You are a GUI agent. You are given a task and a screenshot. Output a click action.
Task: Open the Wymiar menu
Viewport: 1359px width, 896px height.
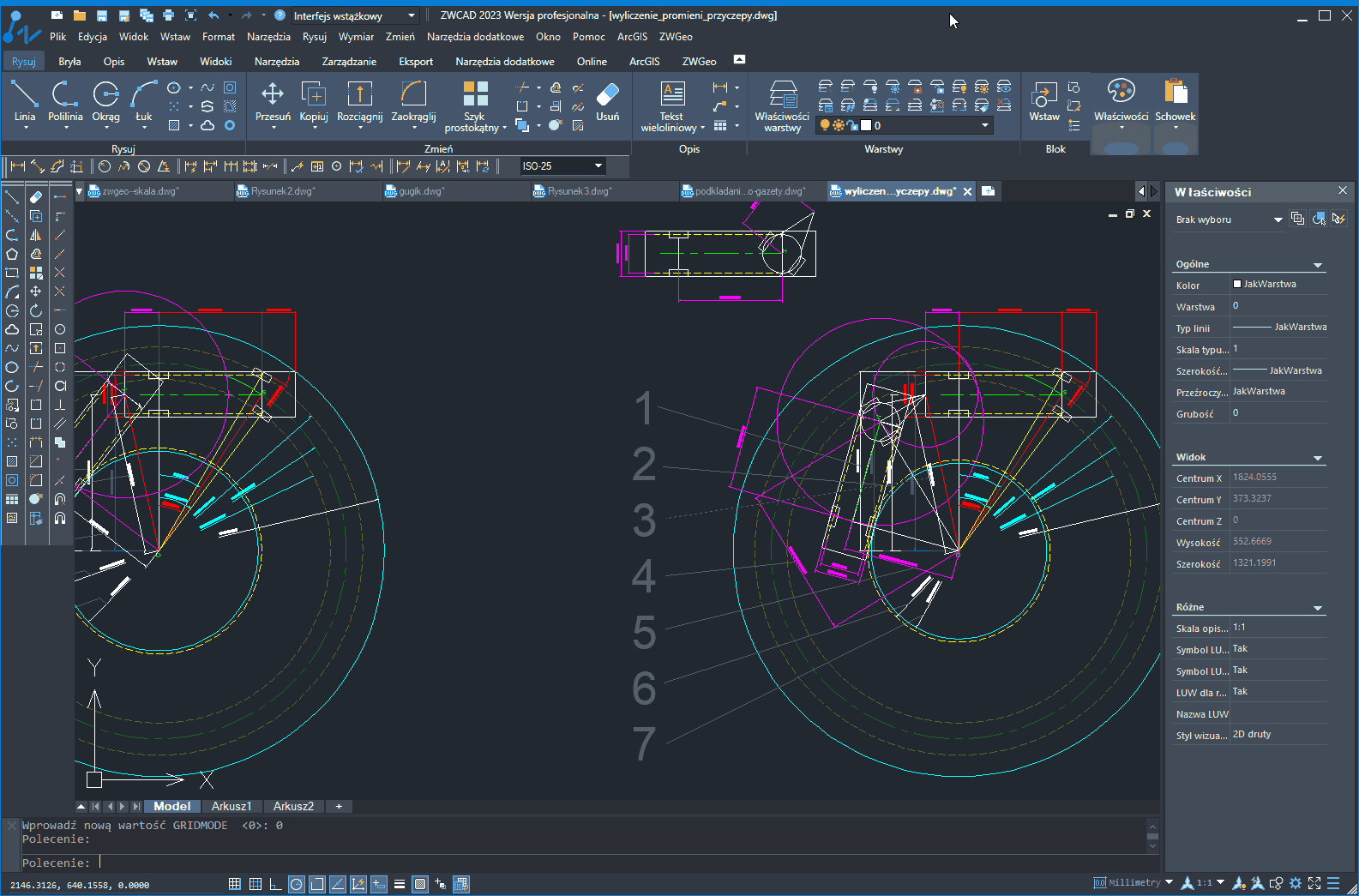[x=356, y=37]
